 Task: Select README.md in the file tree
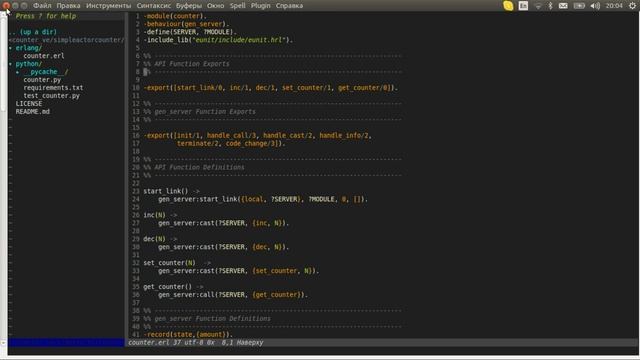pos(33,111)
